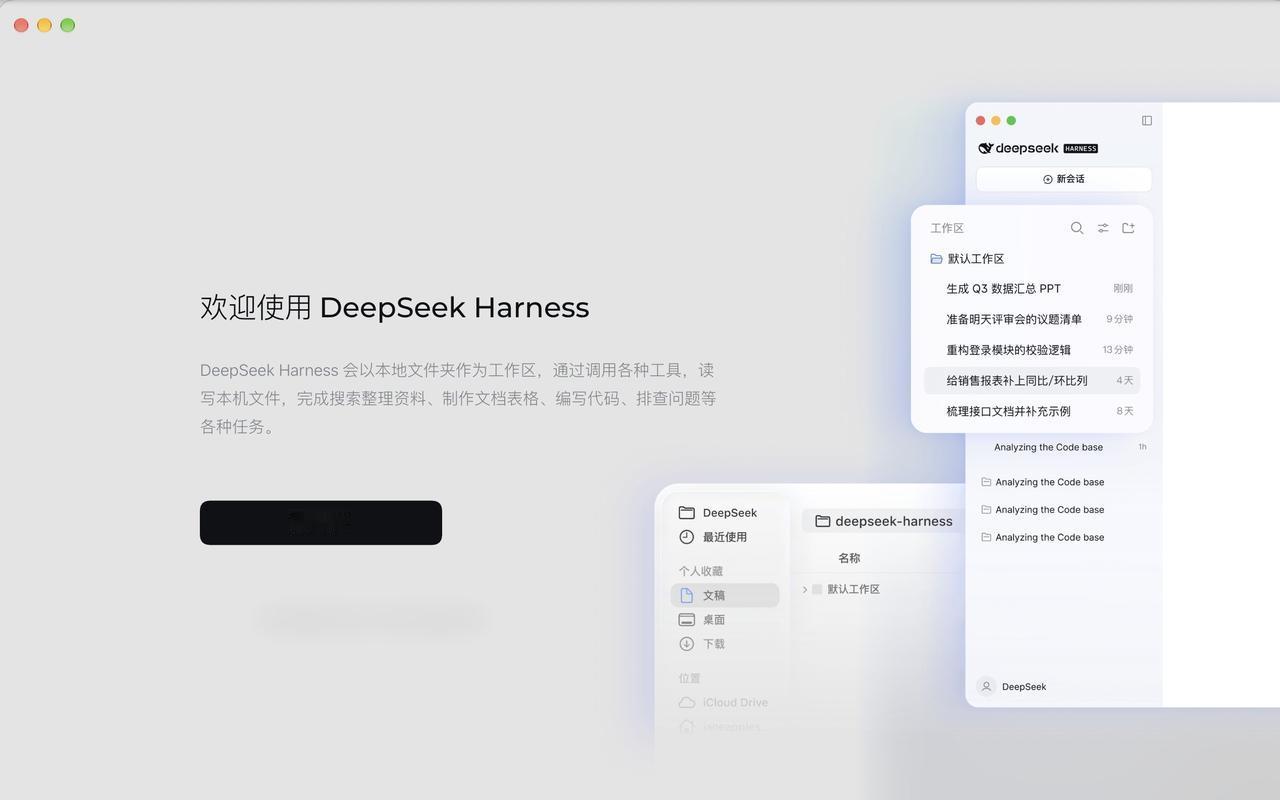The image size is (1280, 800).
Task: Open conversation 梳理接口文档并补充示例
Action: [1032, 411]
